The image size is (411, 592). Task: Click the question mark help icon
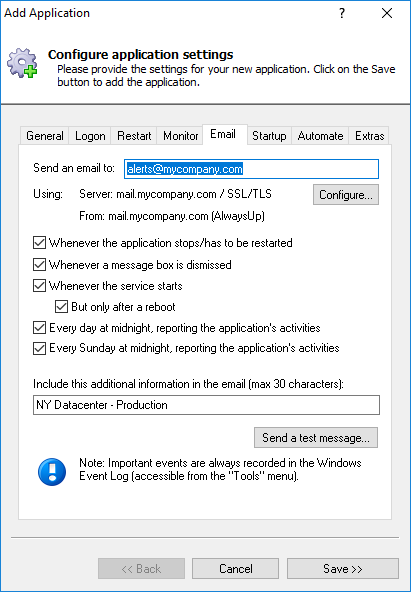[x=342, y=13]
